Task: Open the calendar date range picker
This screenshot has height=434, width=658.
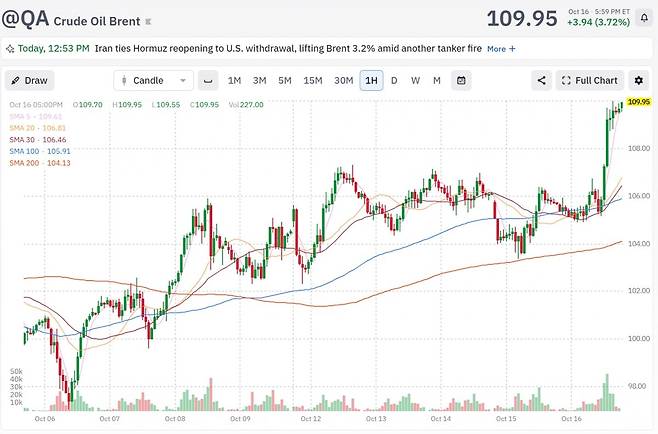Action: point(461,81)
